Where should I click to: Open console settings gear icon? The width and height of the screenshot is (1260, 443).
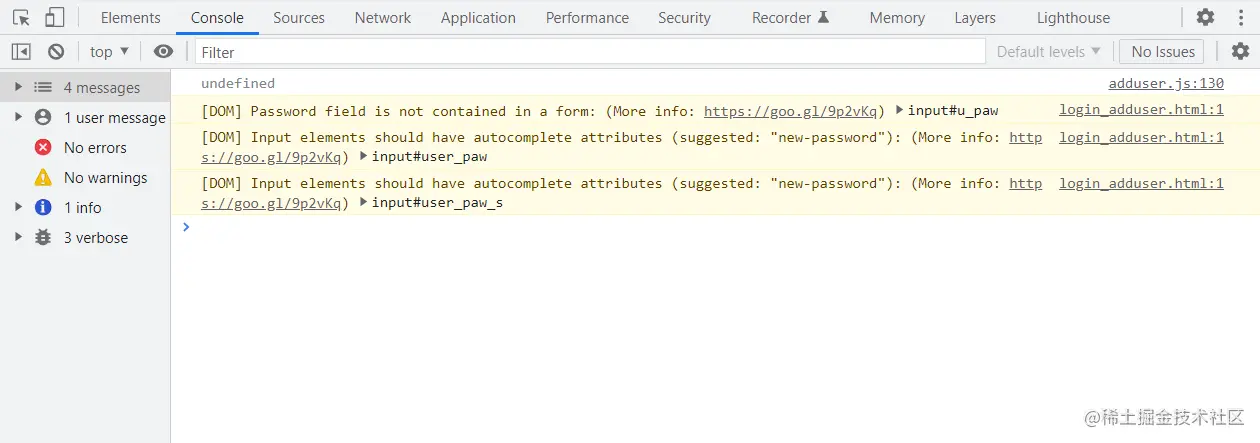[1240, 51]
